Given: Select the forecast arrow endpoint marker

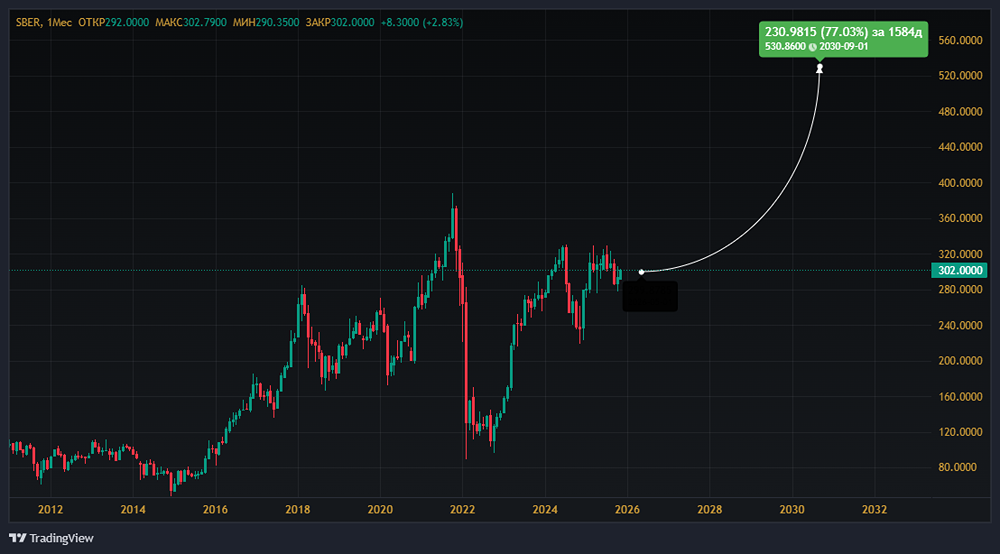Looking at the screenshot, I should pyautogui.click(x=820, y=68).
